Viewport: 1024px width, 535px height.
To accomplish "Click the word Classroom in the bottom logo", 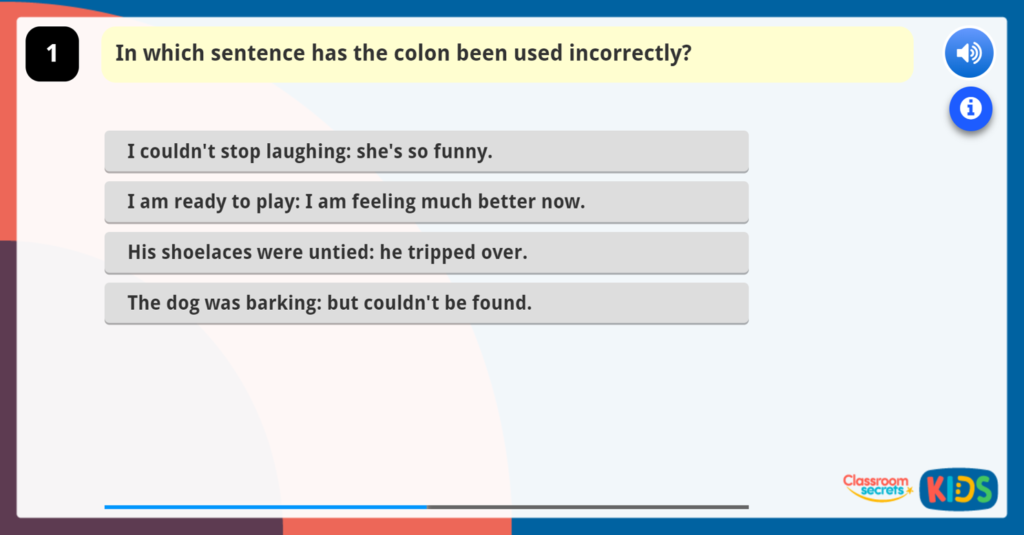I will point(875,481).
